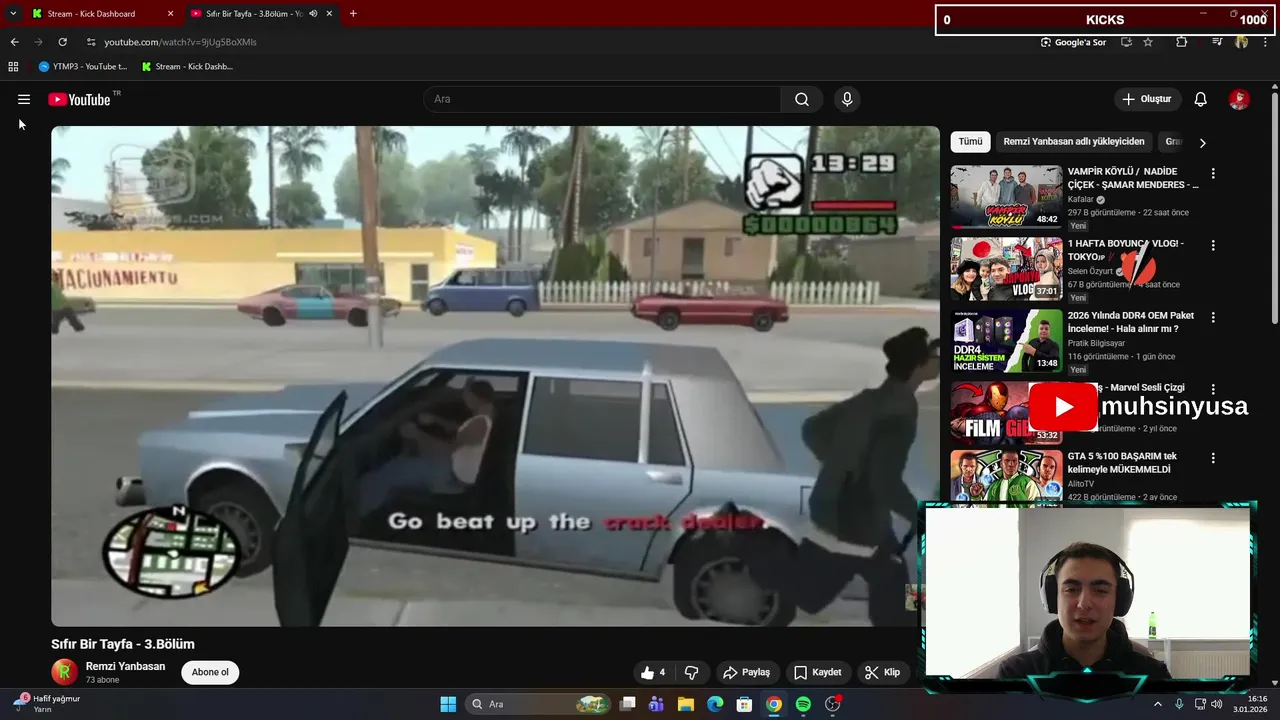
Task: Focus the YouTube Ara search field
Action: (x=602, y=99)
